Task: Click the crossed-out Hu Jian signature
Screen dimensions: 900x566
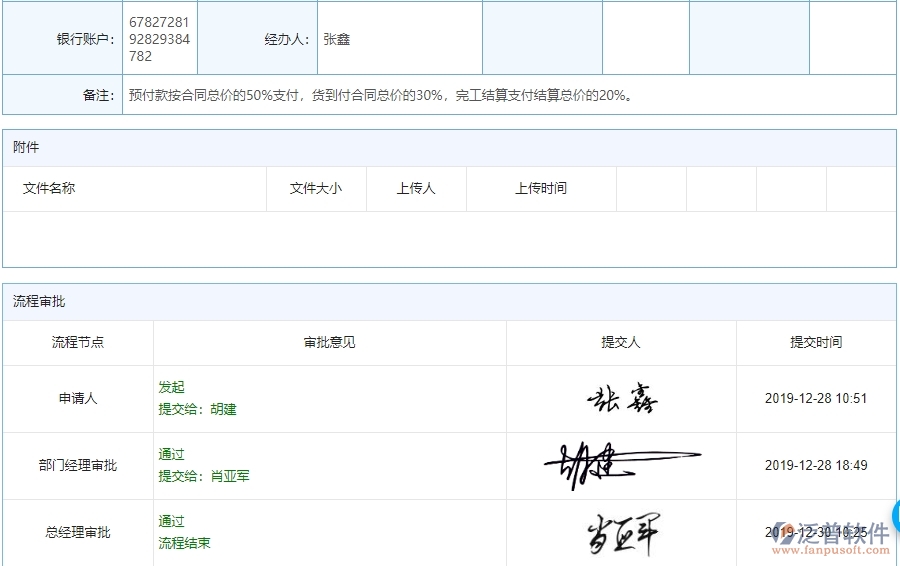Action: pos(621,464)
